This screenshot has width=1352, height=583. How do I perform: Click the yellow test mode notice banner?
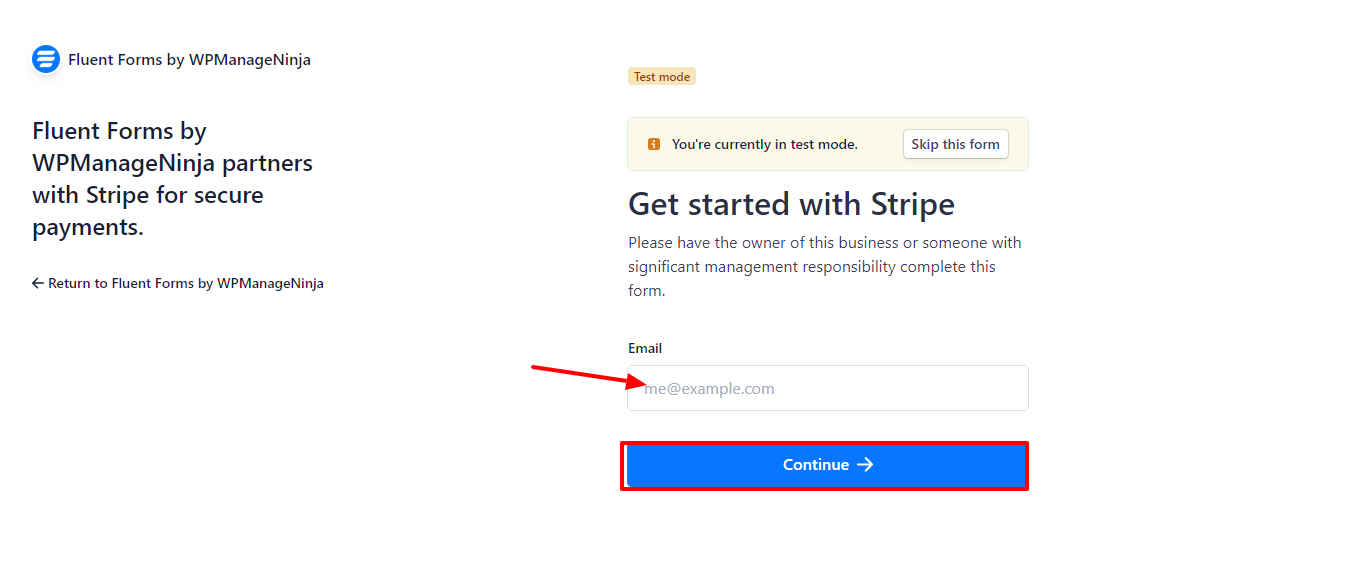coord(828,144)
